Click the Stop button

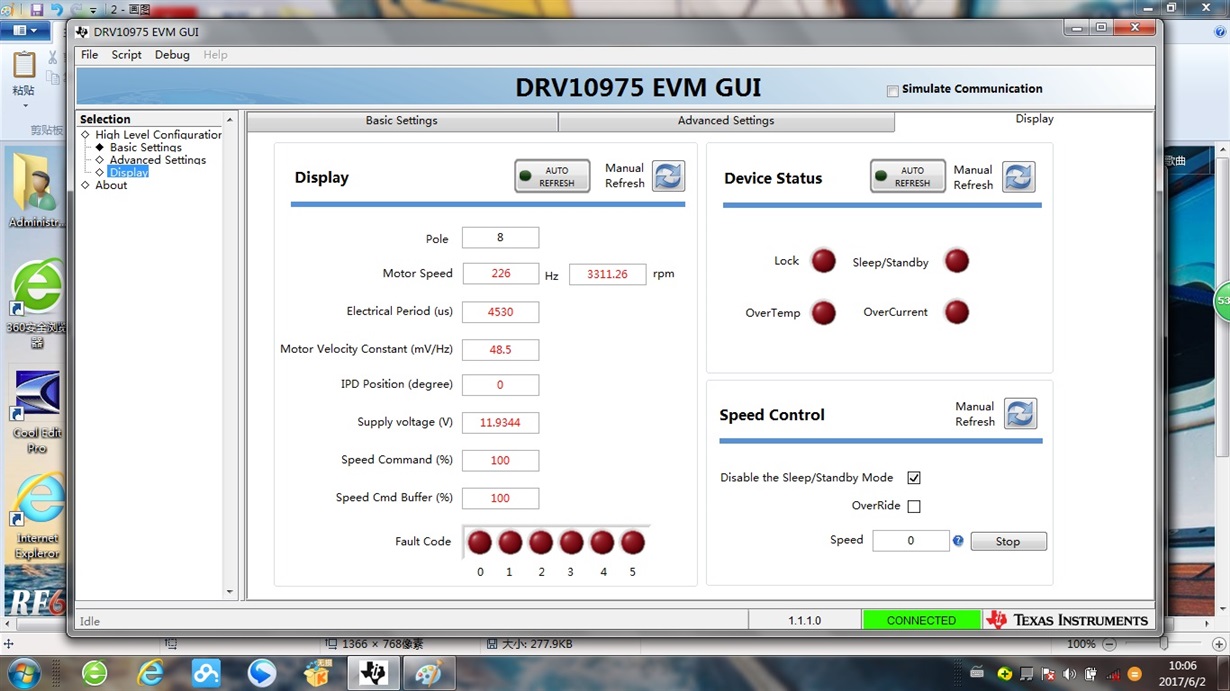pyautogui.click(x=1008, y=541)
